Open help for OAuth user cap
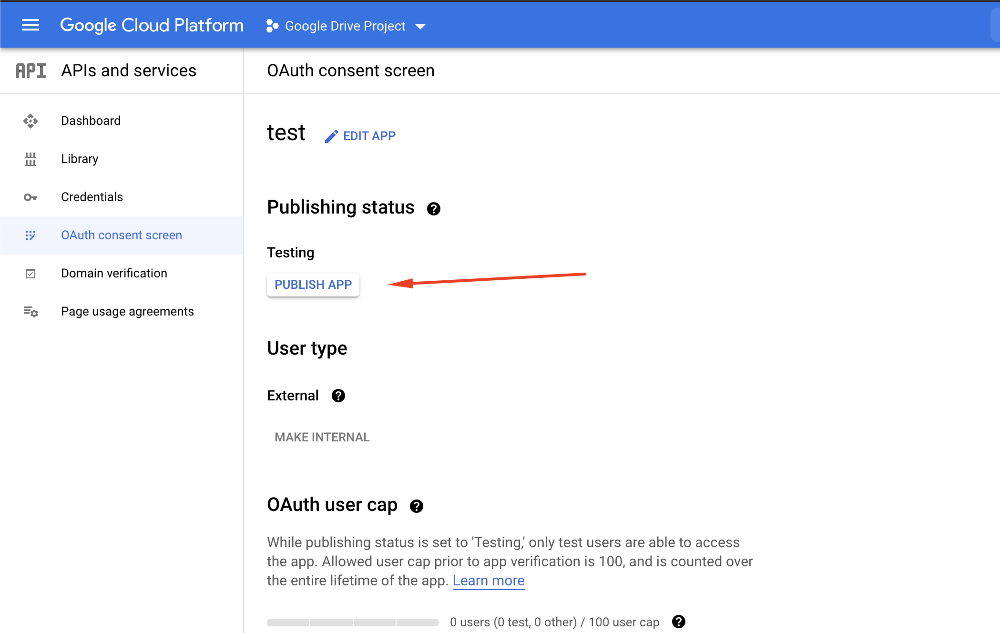Screen dimensions: 1000x633 416,506
